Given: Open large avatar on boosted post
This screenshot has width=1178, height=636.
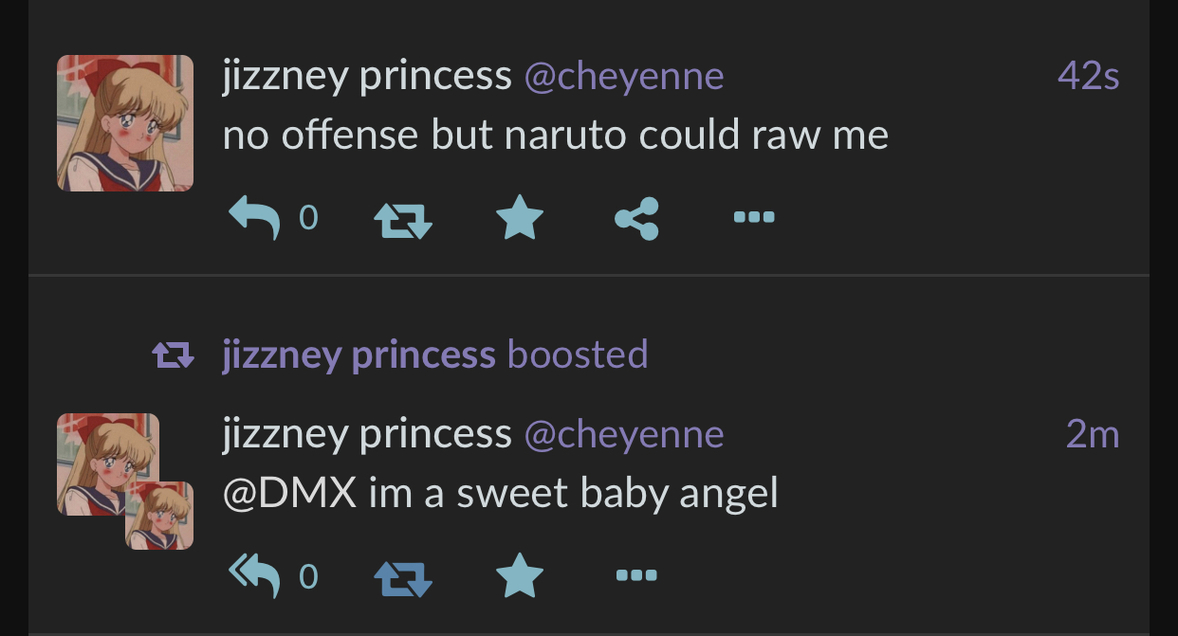Looking at the screenshot, I should click(x=108, y=464).
